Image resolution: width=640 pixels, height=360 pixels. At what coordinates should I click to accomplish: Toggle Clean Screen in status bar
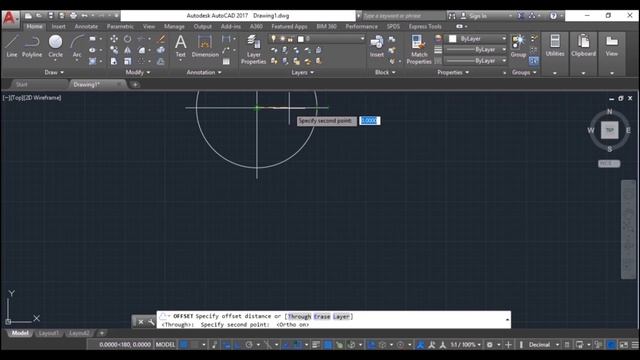623,345
